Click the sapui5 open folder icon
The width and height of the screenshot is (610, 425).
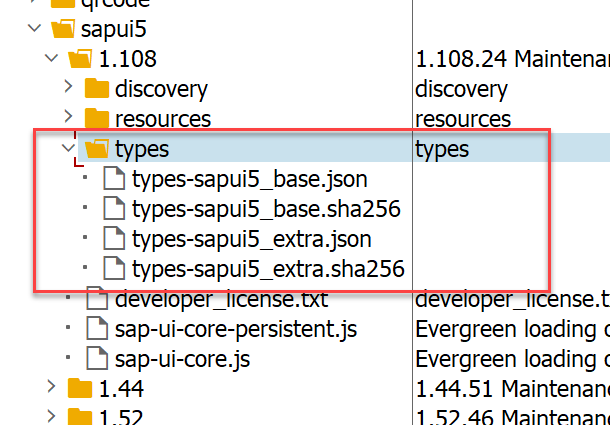[x=63, y=29]
